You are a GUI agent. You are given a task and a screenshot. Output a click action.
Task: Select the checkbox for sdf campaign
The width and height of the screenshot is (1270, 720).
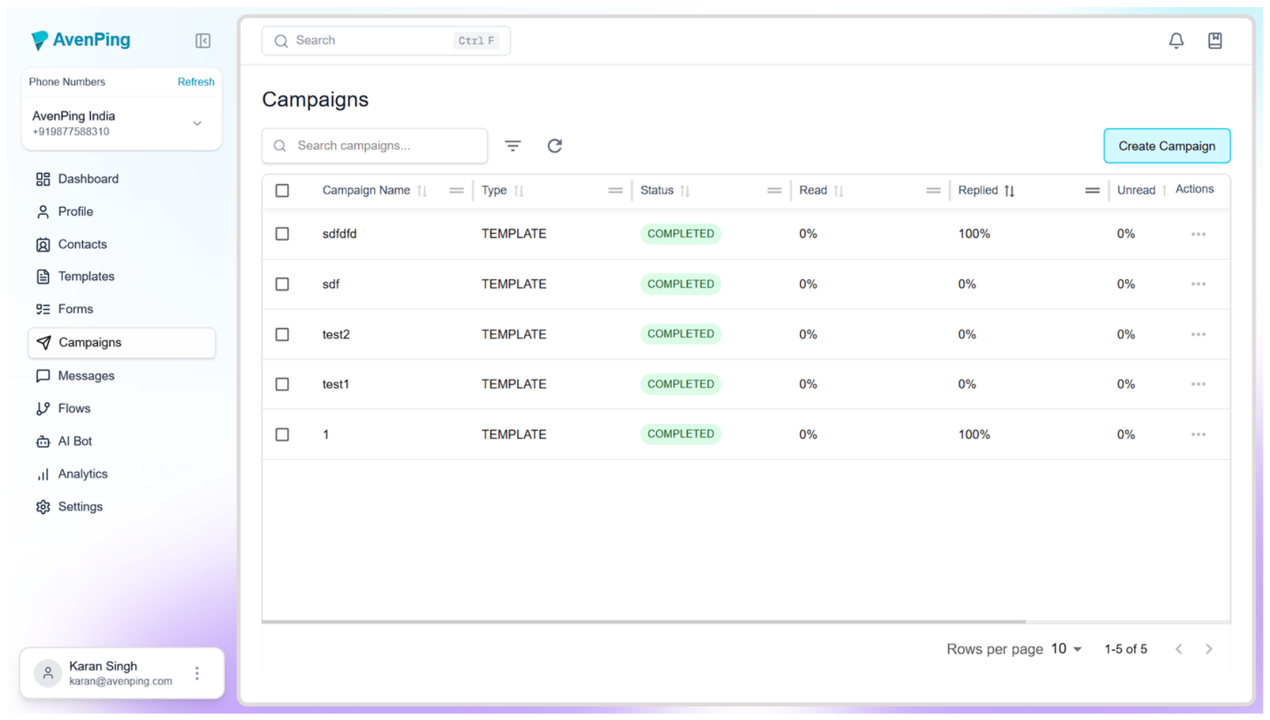coord(282,284)
